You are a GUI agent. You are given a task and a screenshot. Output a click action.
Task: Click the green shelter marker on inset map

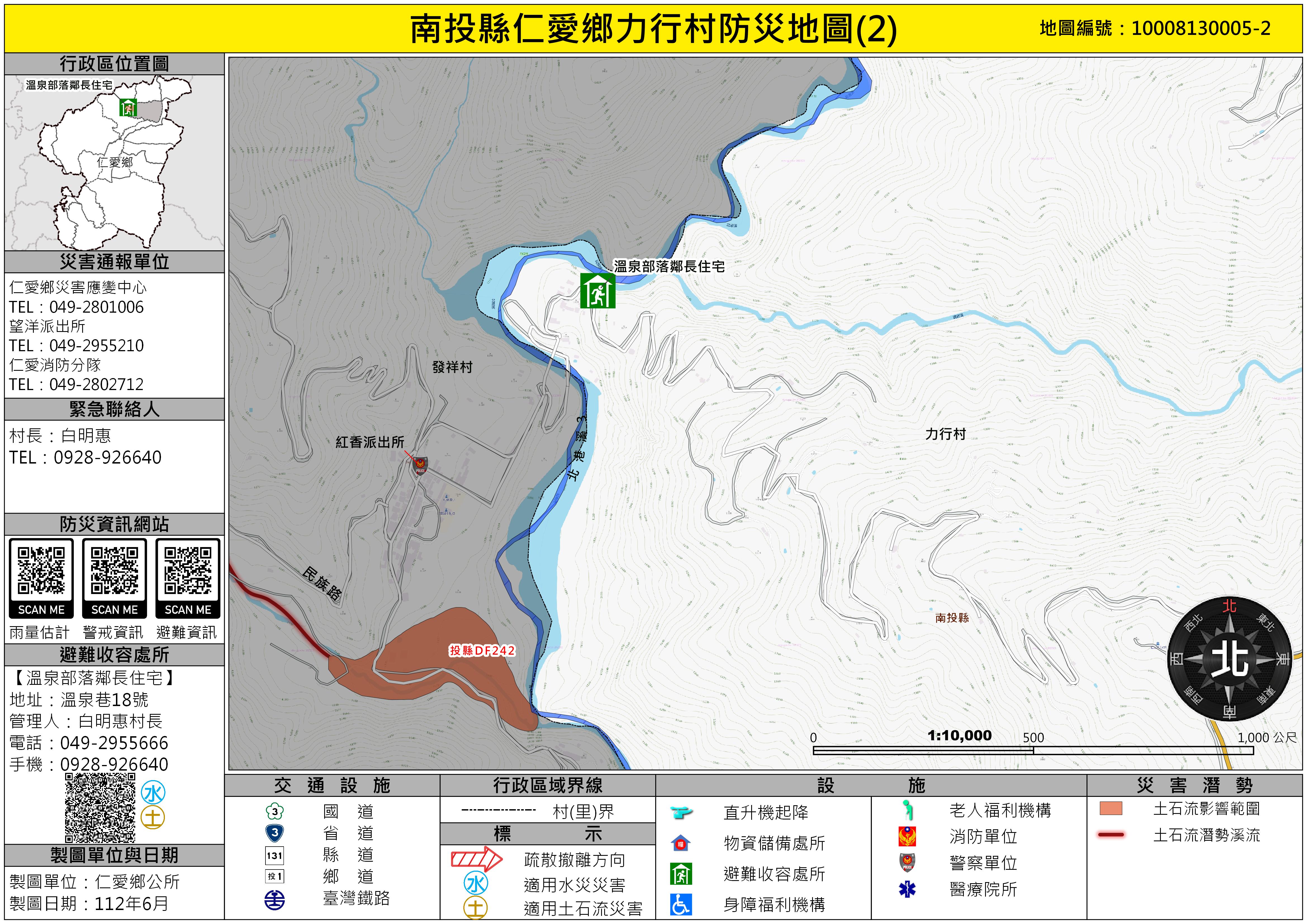(128, 107)
